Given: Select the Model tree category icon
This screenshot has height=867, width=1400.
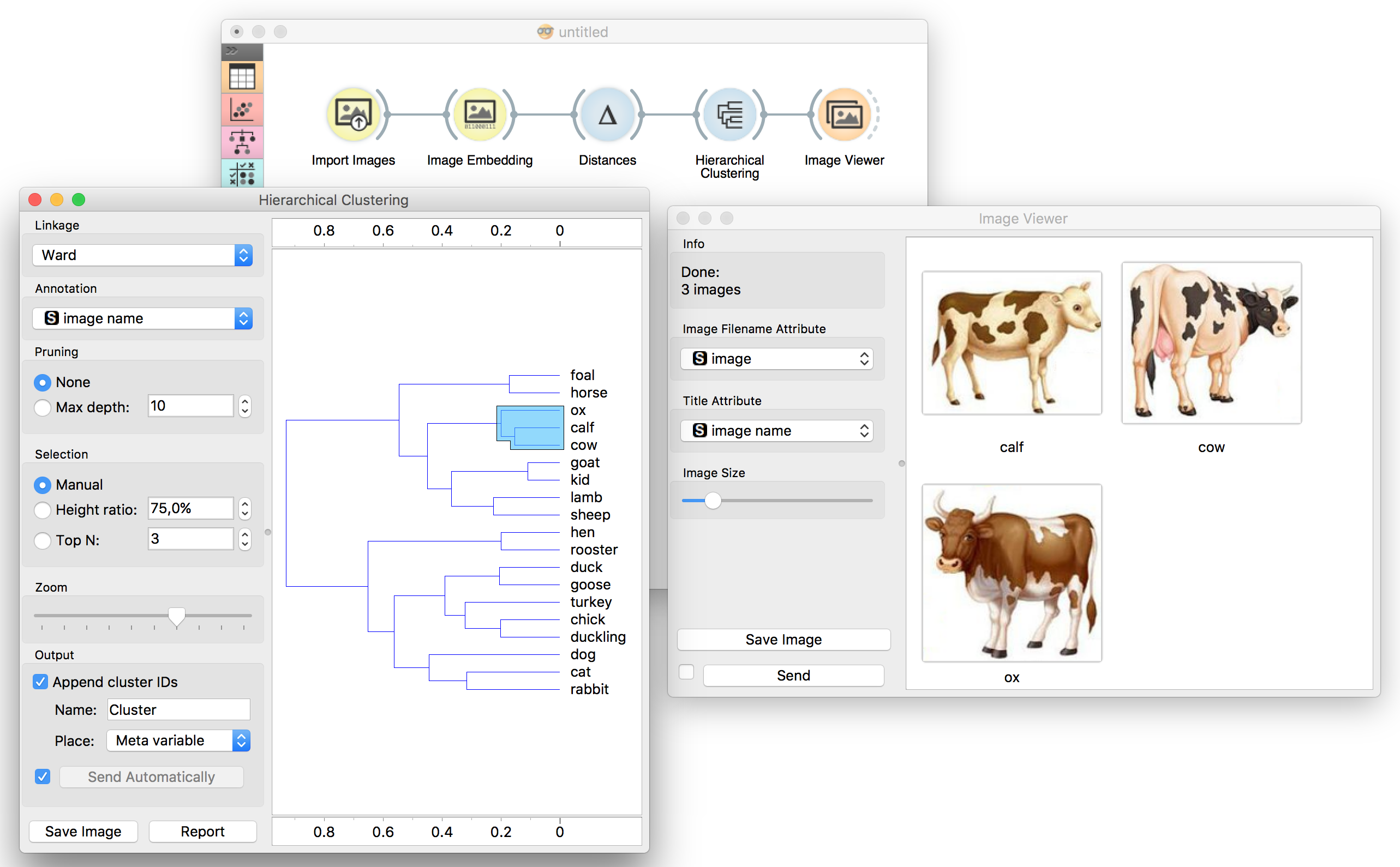Looking at the screenshot, I should pyautogui.click(x=242, y=142).
